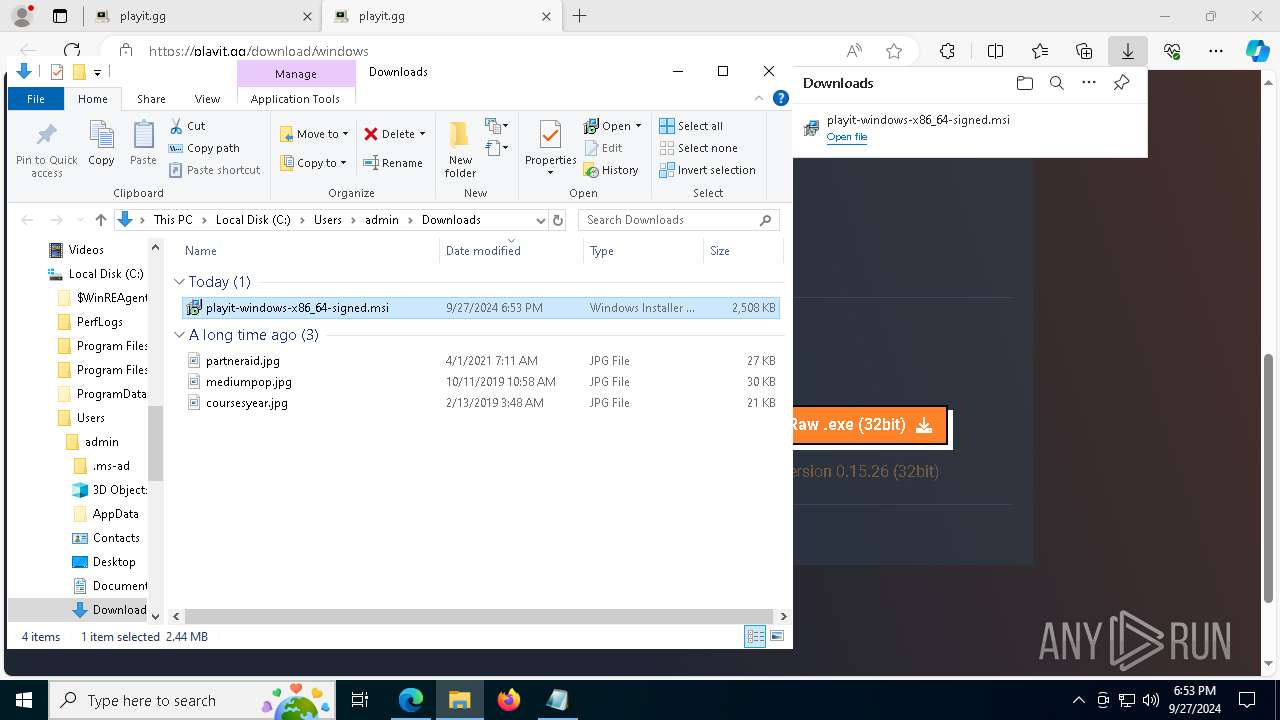Collapse the A long time ago group
The height and width of the screenshot is (720, 1280).
coord(180,335)
